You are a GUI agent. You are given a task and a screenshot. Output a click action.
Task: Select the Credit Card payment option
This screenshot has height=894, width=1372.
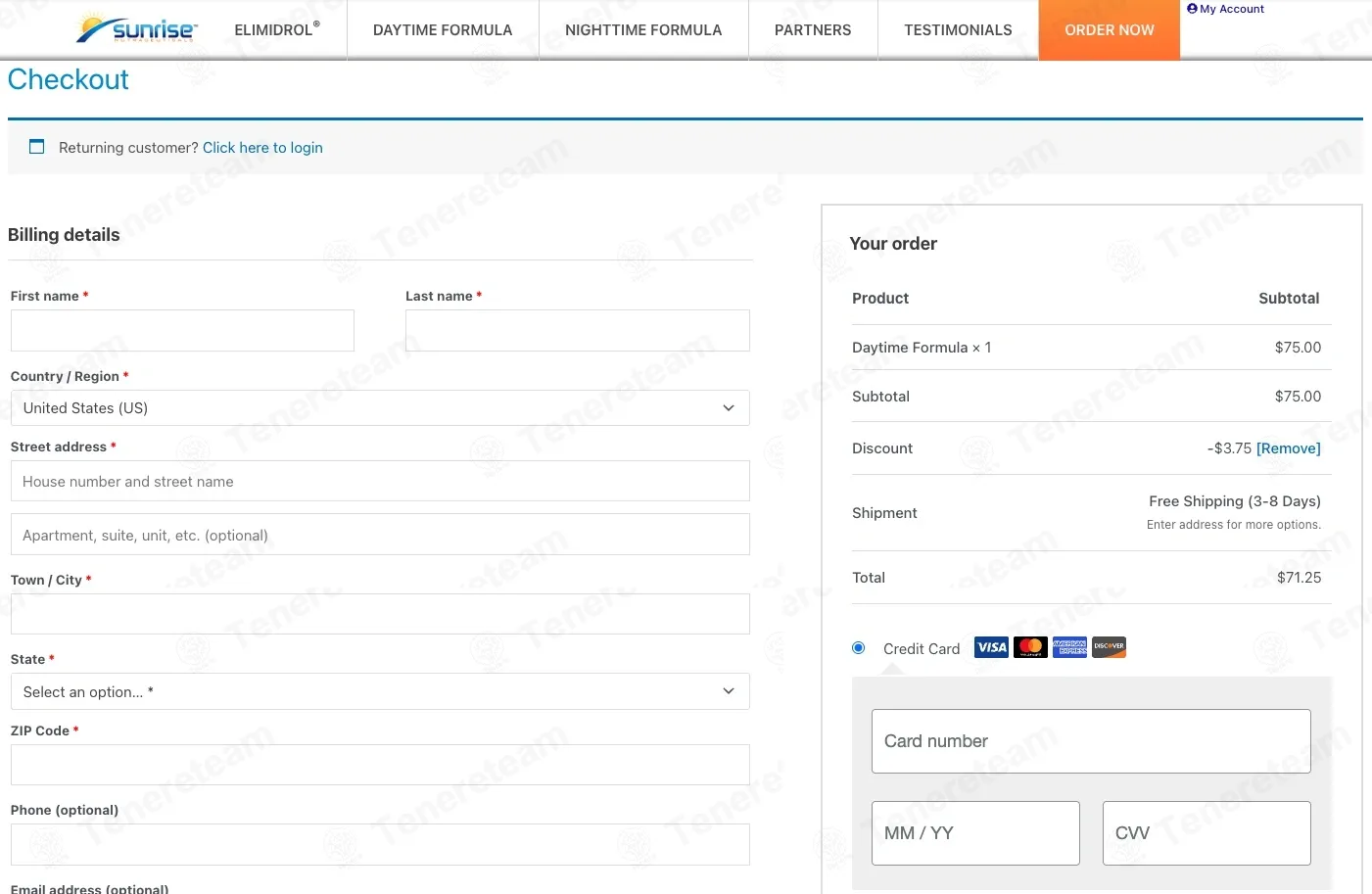click(x=859, y=648)
